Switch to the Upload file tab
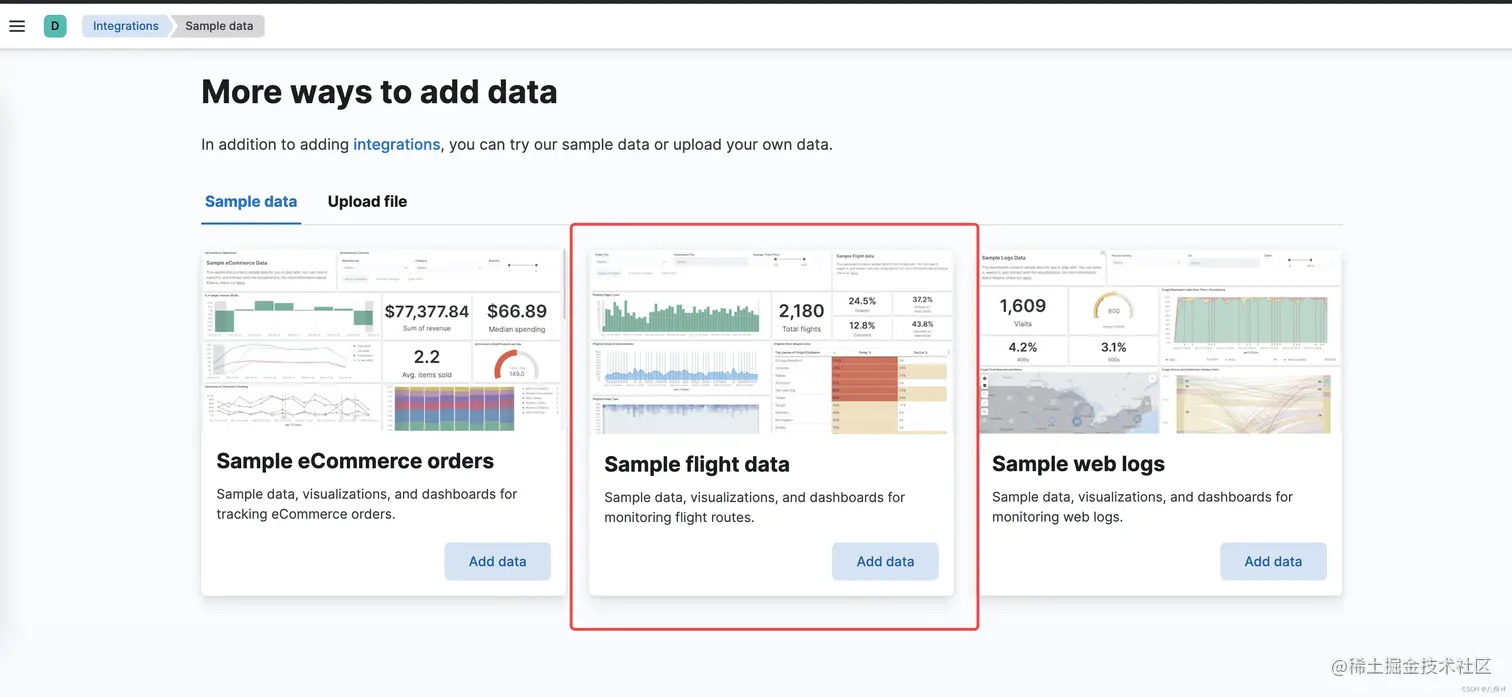Image resolution: width=1512 pixels, height=697 pixels. click(367, 201)
